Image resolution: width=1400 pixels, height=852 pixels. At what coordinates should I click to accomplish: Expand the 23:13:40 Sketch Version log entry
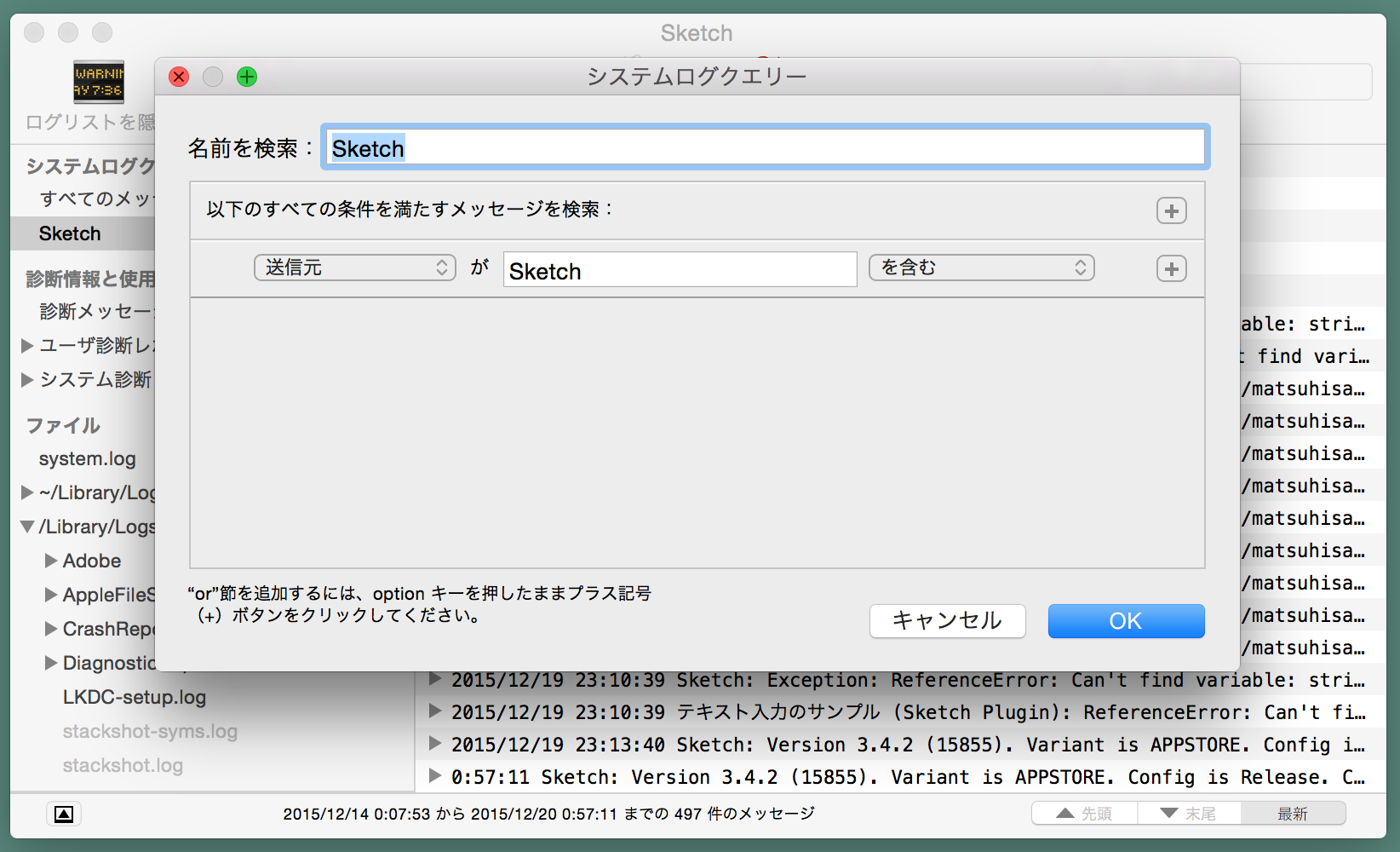(434, 743)
